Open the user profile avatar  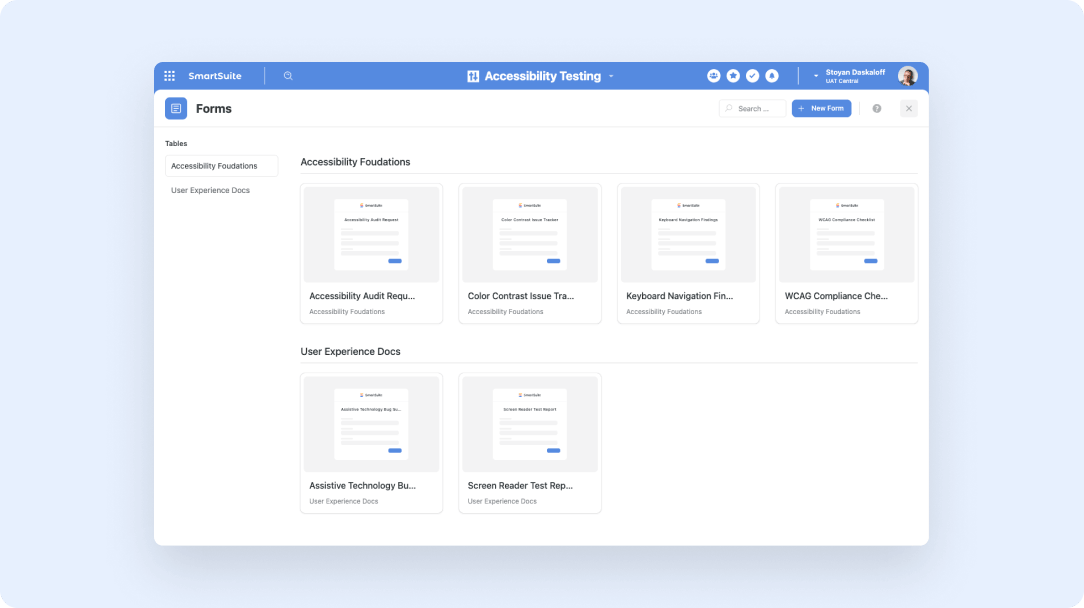pyautogui.click(x=908, y=76)
